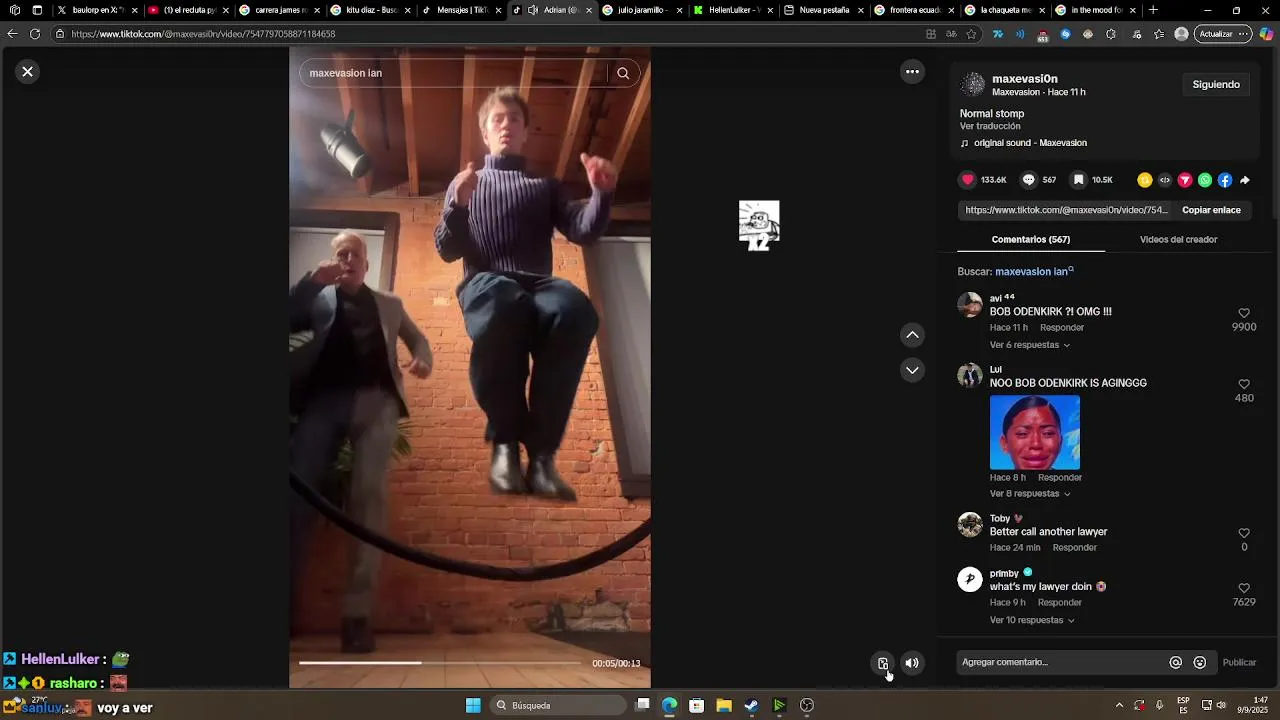Open Copilot icon in browser toolbar
The width and height of the screenshot is (1280, 720).
point(1266,34)
